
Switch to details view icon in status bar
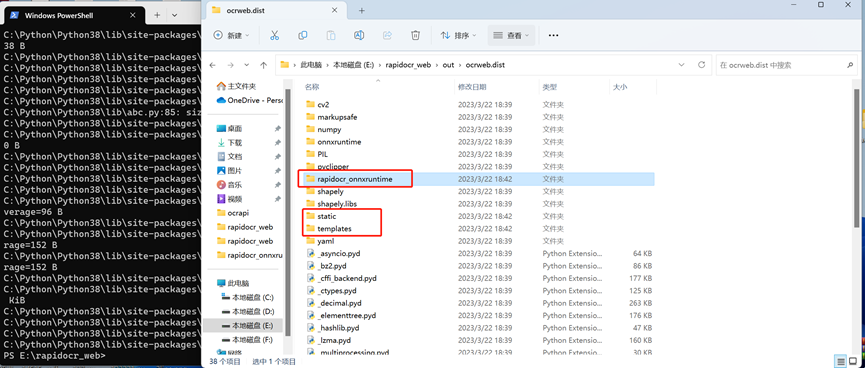tap(841, 361)
